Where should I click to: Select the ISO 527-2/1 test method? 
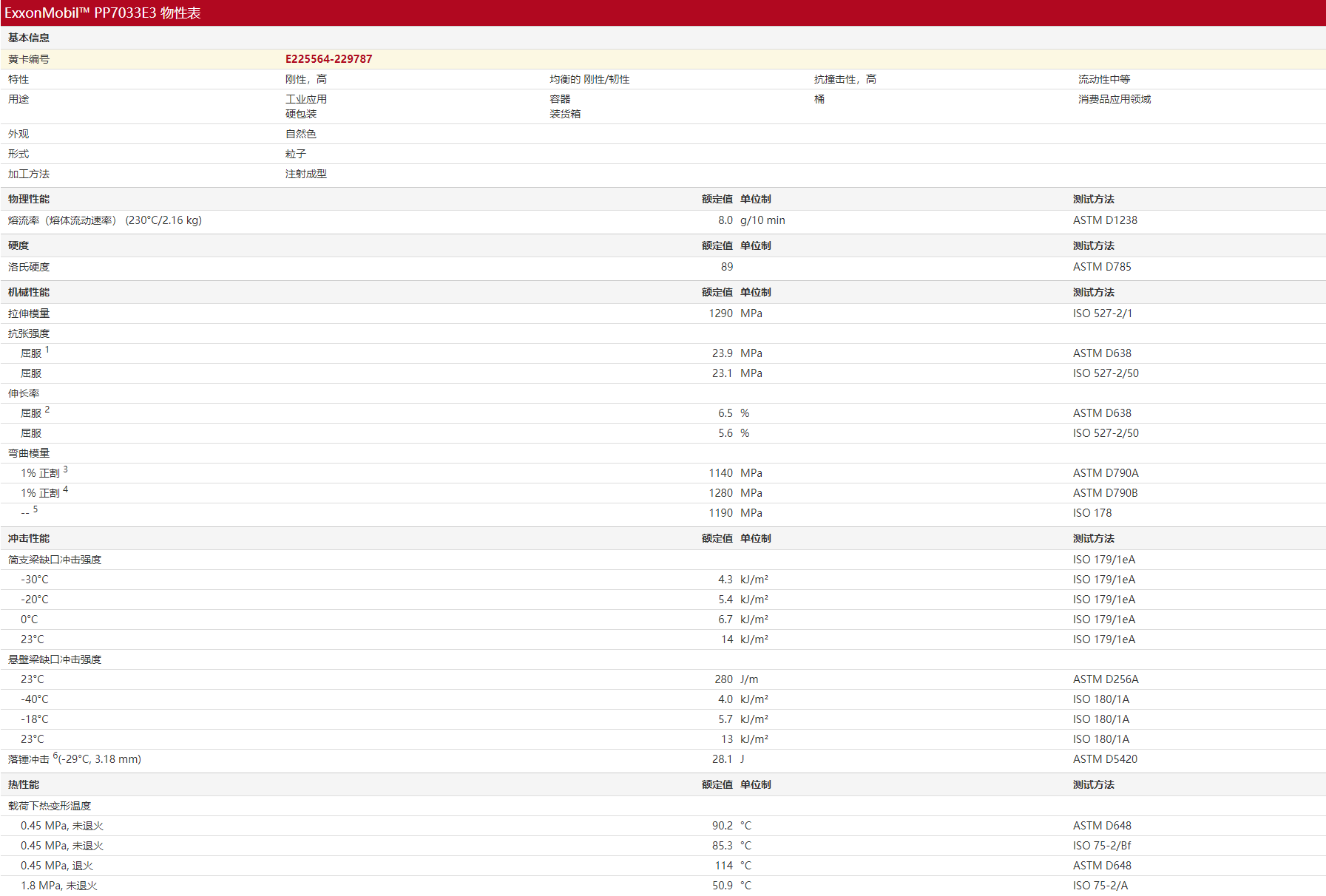(1103, 313)
